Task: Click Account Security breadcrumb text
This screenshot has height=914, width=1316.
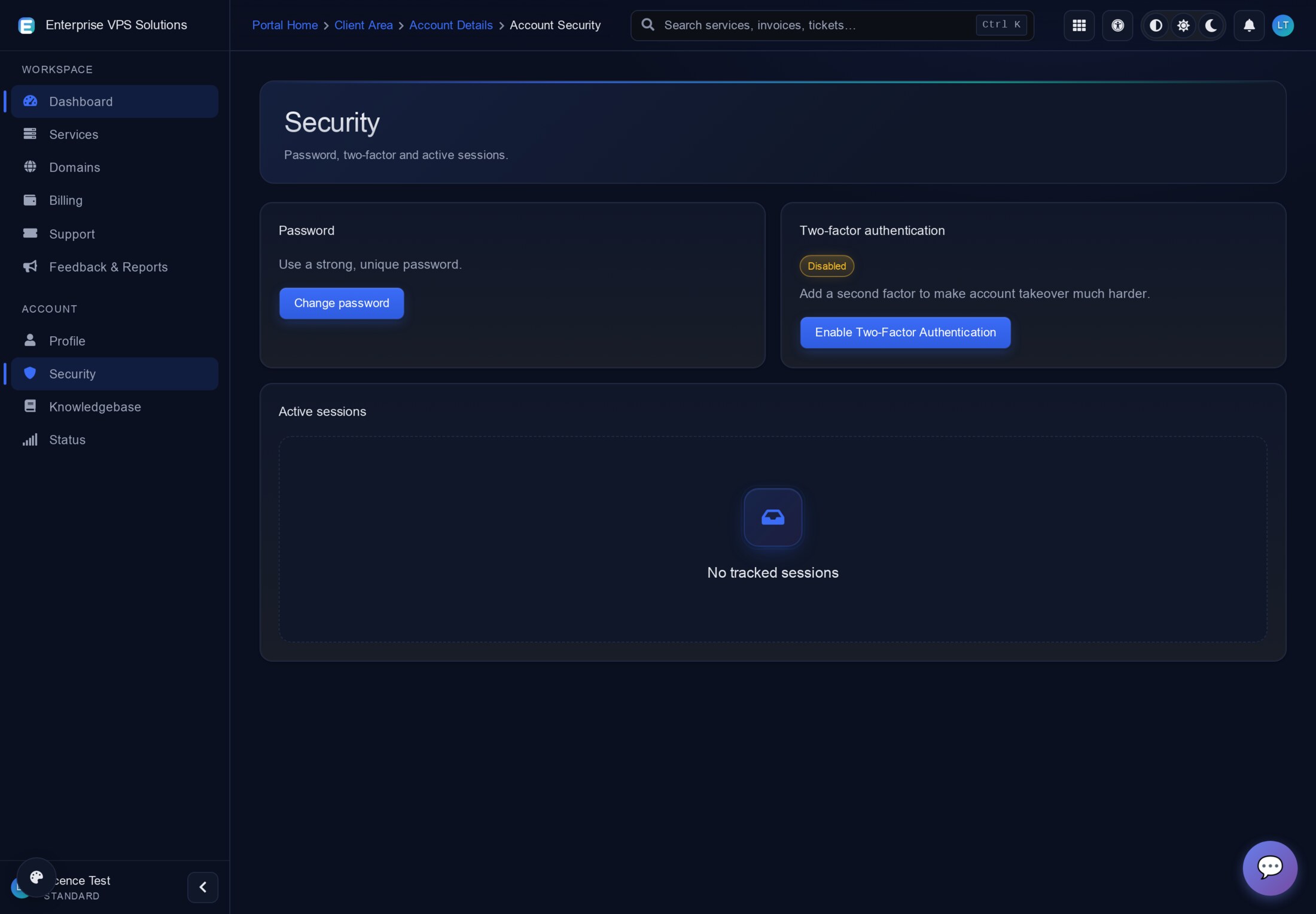Action: 555,25
